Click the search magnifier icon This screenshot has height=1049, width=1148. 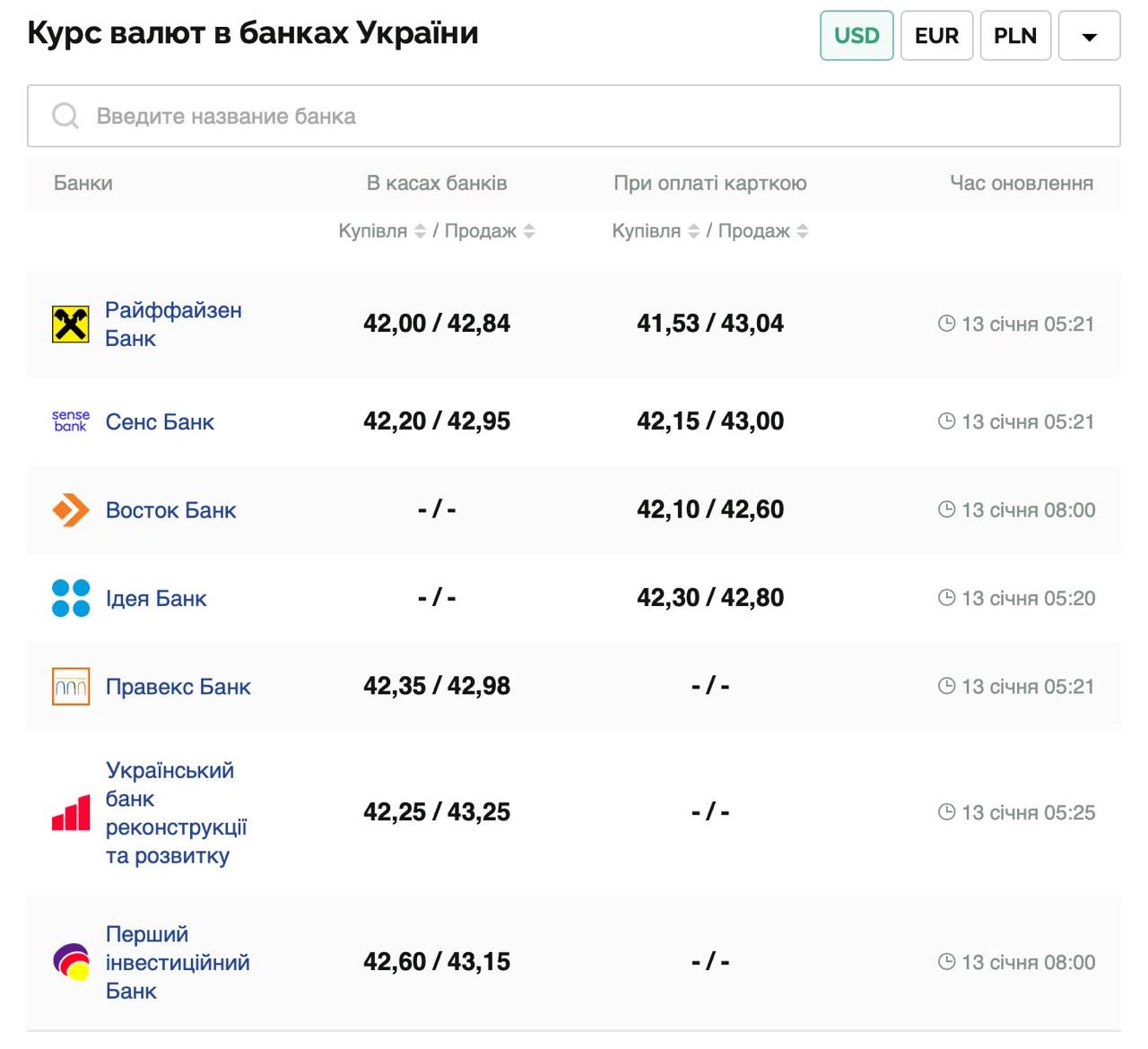click(65, 116)
